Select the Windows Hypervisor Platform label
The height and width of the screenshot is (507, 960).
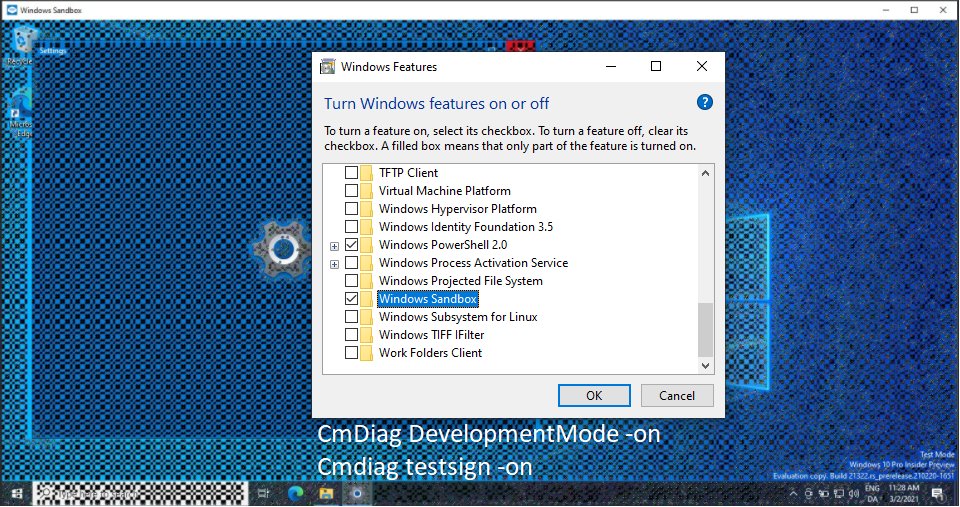[x=457, y=209]
